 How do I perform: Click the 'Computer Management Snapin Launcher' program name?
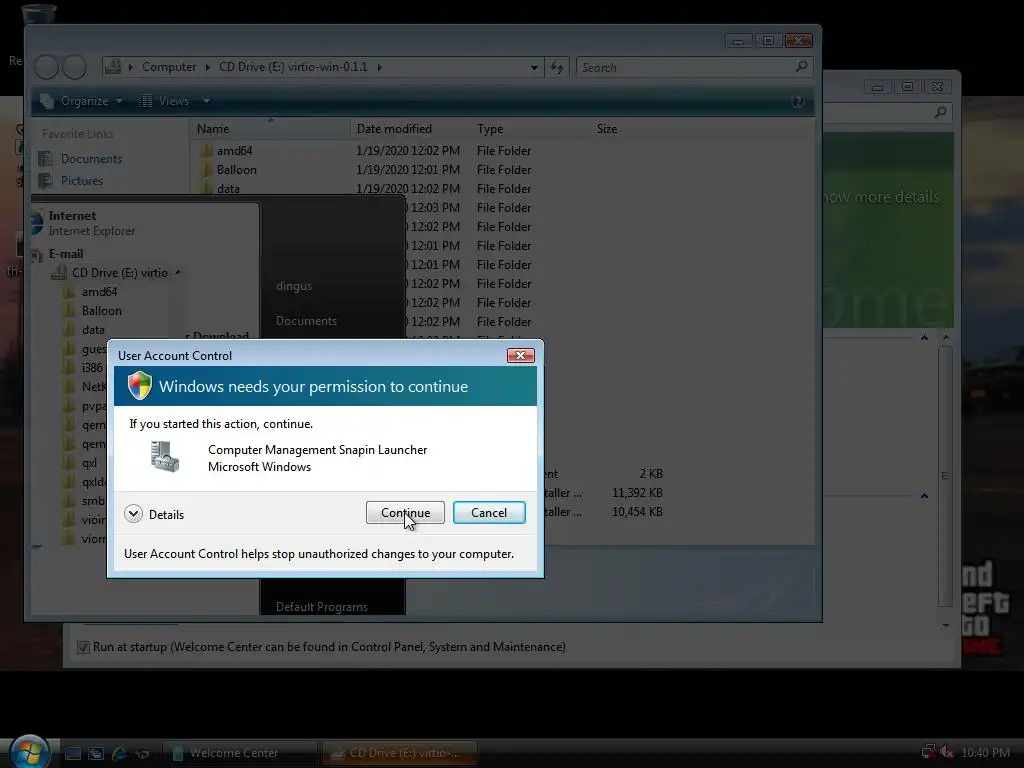click(x=317, y=450)
